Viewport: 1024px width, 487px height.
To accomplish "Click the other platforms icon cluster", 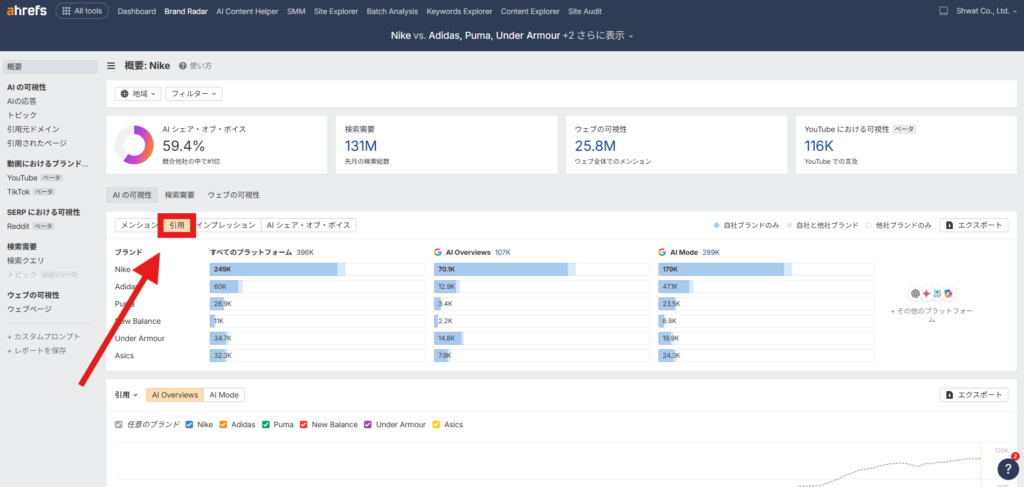I will click(x=932, y=293).
